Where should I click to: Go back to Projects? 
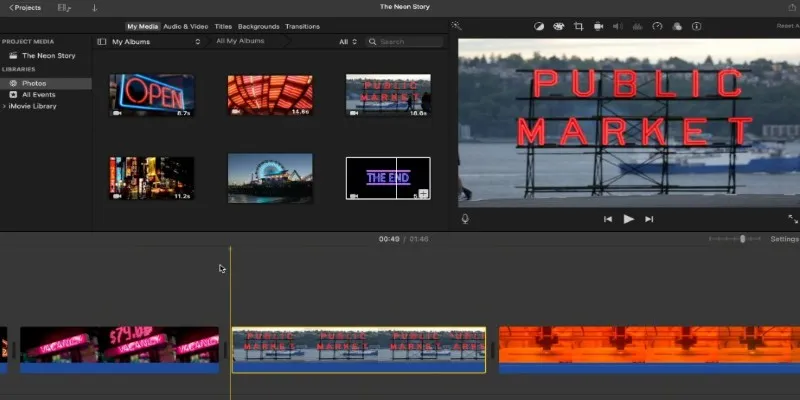25,8
